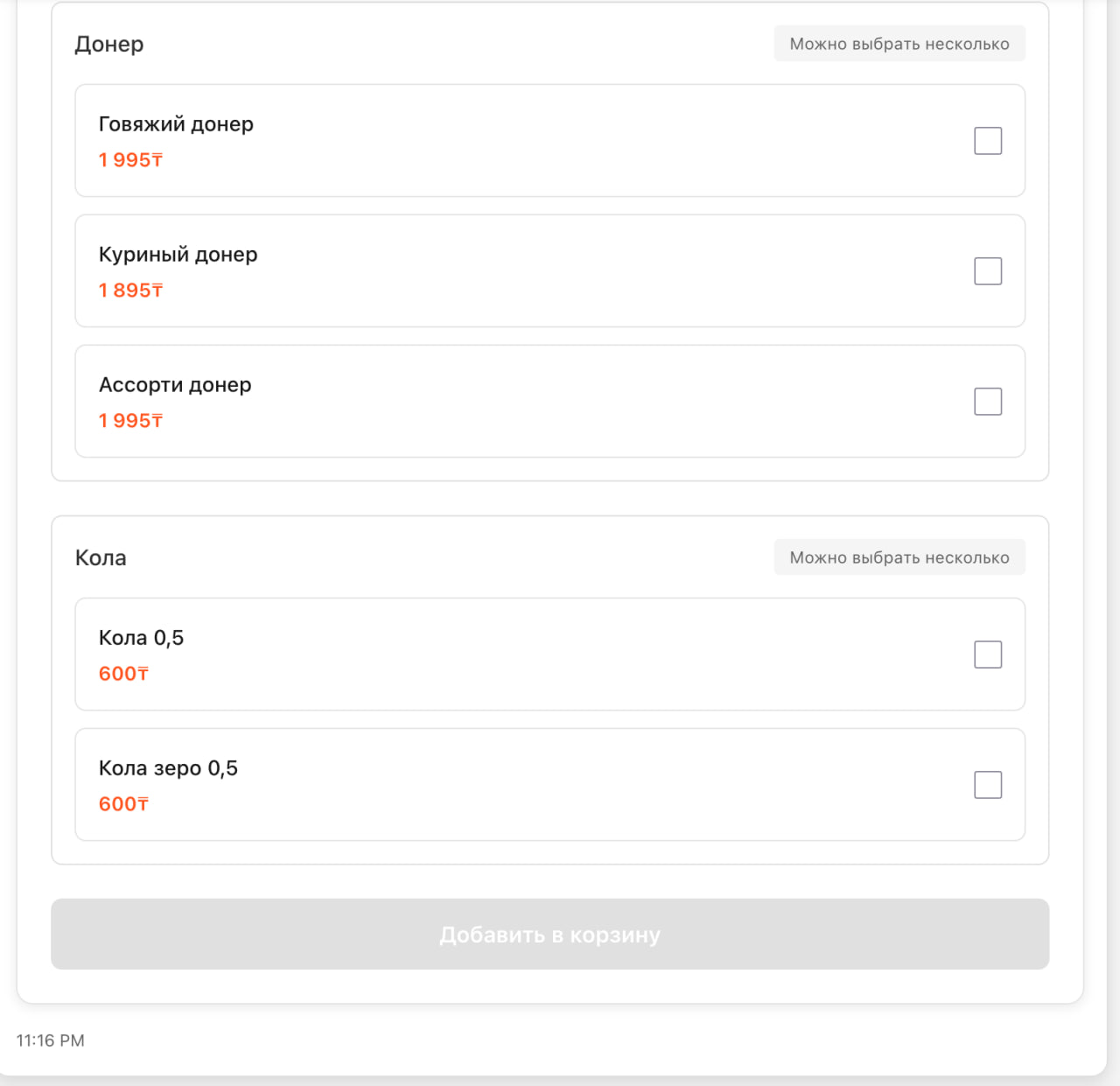Screen dimensions: 1120x1086
Task: Enable the Кола 0,5 checkbox
Action: [x=987, y=655]
